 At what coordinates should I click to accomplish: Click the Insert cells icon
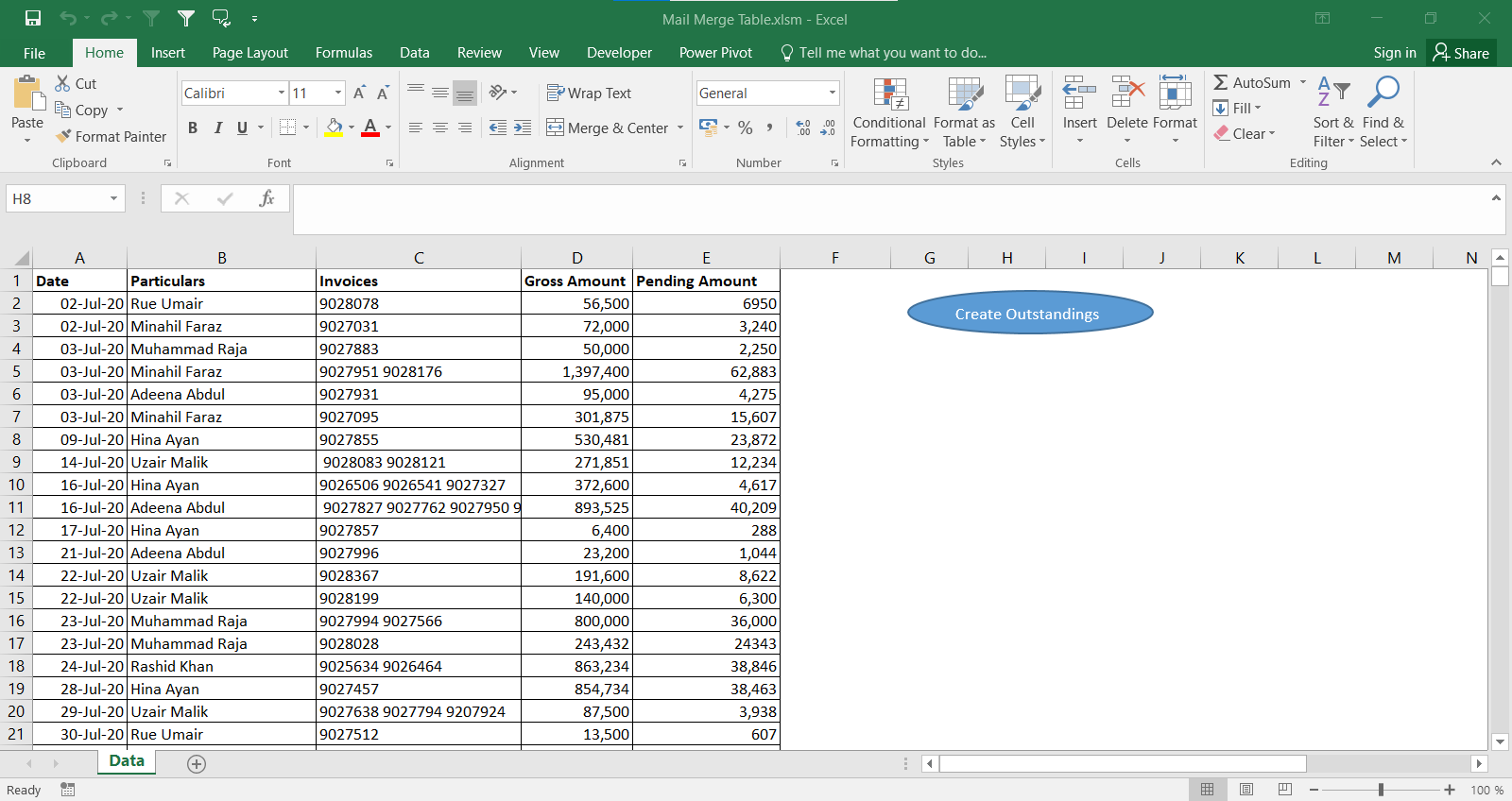[1079, 94]
